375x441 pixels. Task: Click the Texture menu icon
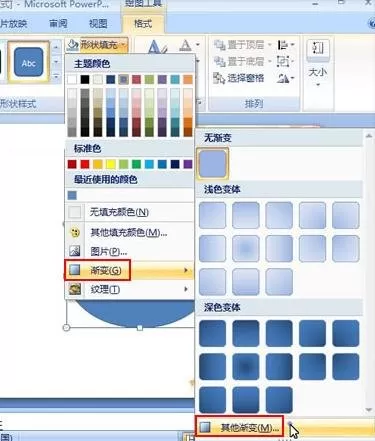75,289
